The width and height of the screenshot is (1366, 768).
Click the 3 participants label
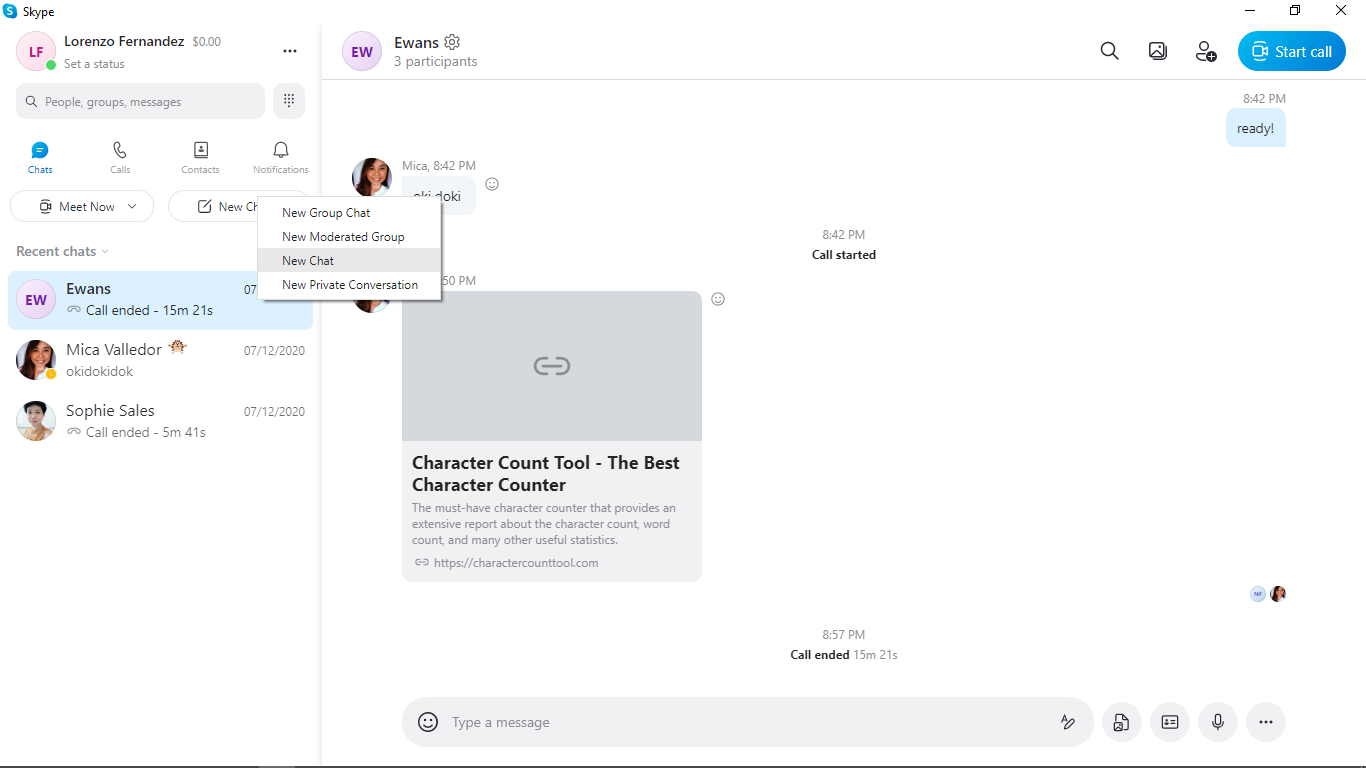435,62
